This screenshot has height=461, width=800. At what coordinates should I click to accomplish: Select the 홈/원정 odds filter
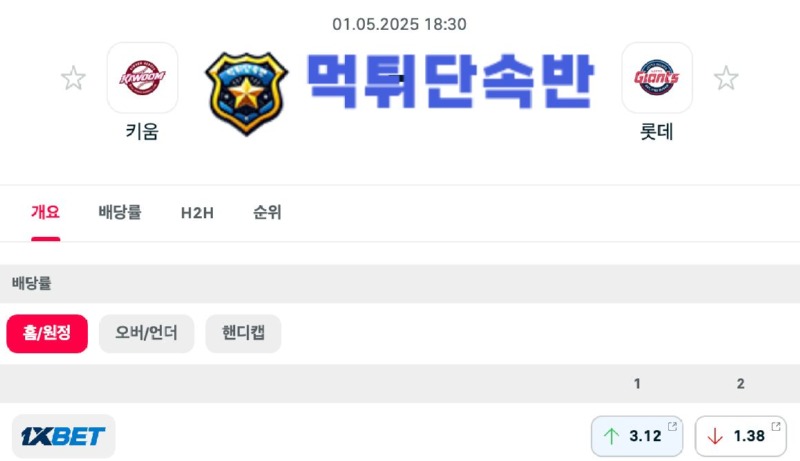click(x=47, y=334)
